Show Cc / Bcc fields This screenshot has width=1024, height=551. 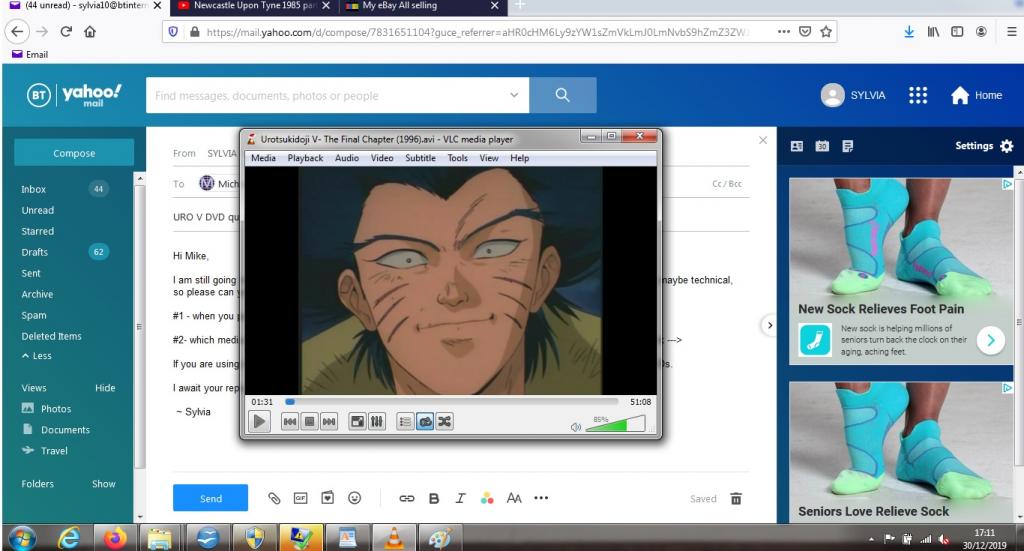click(727, 184)
